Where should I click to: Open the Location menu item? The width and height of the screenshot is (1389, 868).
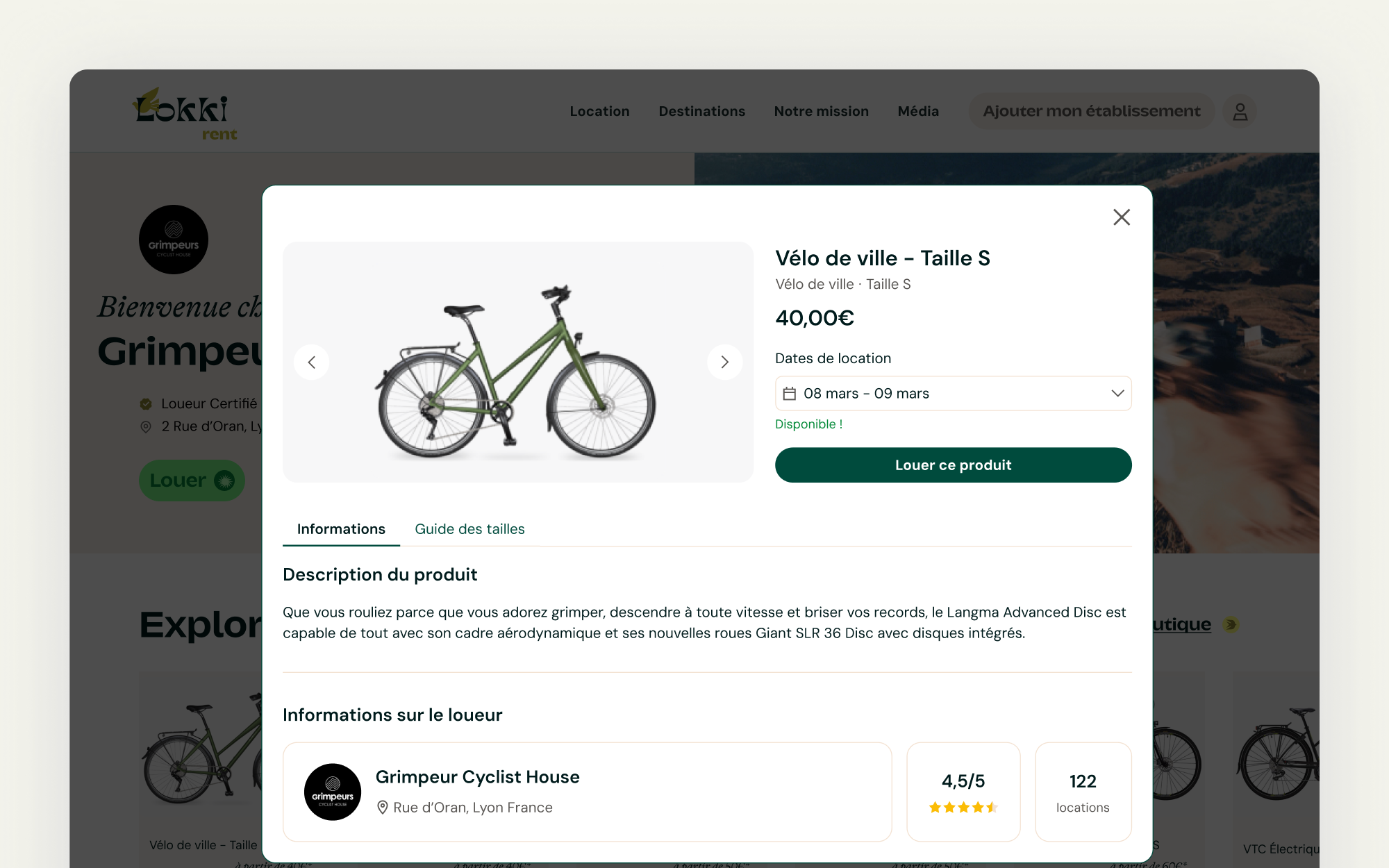(599, 111)
